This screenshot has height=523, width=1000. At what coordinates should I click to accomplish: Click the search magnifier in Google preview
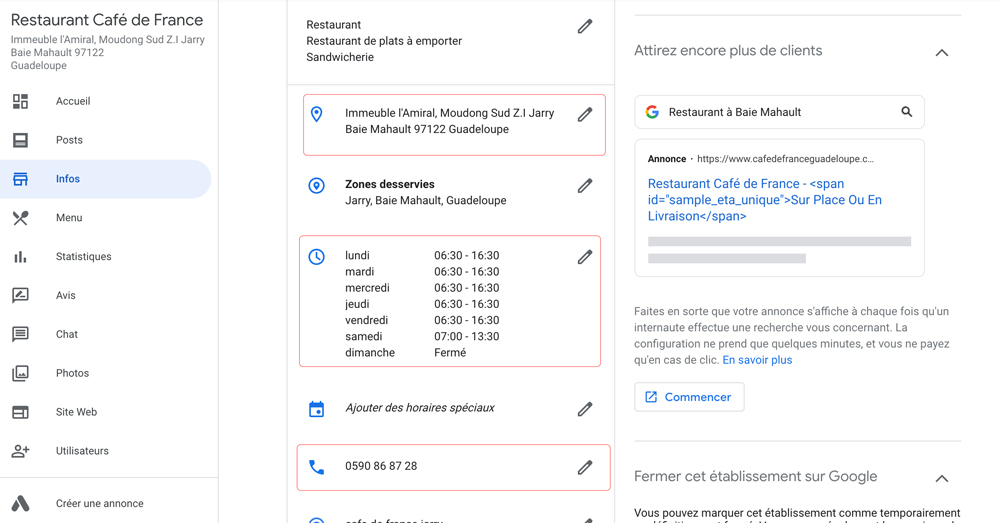(906, 112)
